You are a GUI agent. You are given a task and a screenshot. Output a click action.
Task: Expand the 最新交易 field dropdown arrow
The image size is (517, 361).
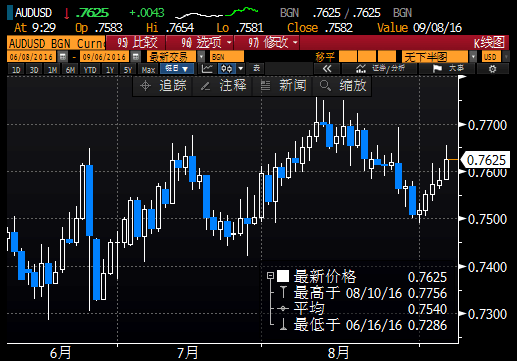click(x=201, y=57)
